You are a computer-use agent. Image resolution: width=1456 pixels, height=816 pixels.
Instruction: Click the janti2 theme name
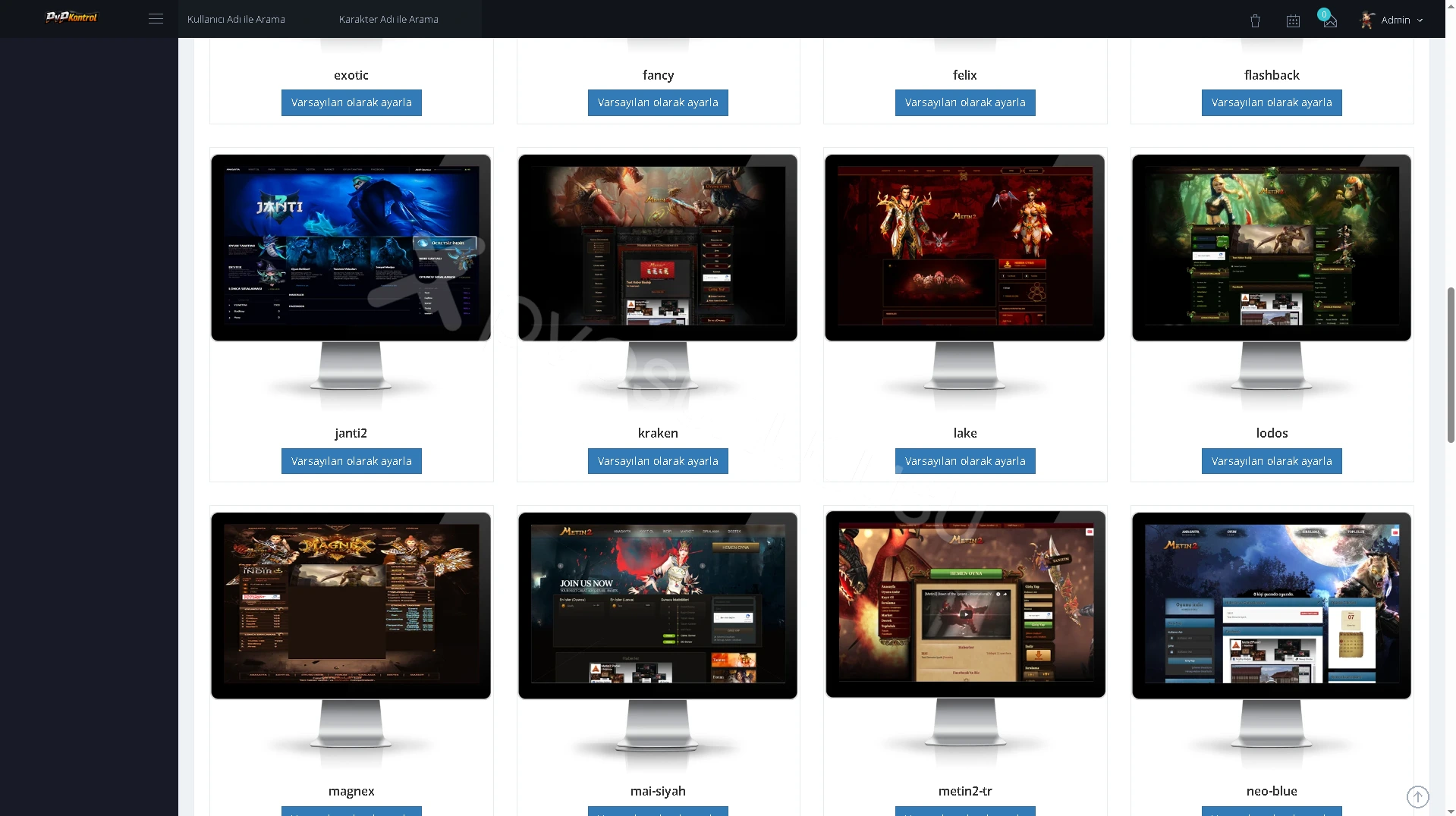click(x=351, y=433)
